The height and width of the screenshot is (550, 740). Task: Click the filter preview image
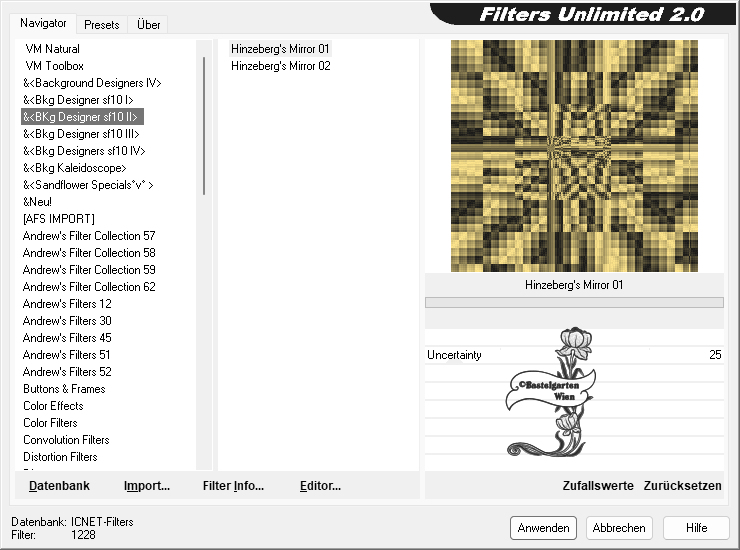[574, 156]
